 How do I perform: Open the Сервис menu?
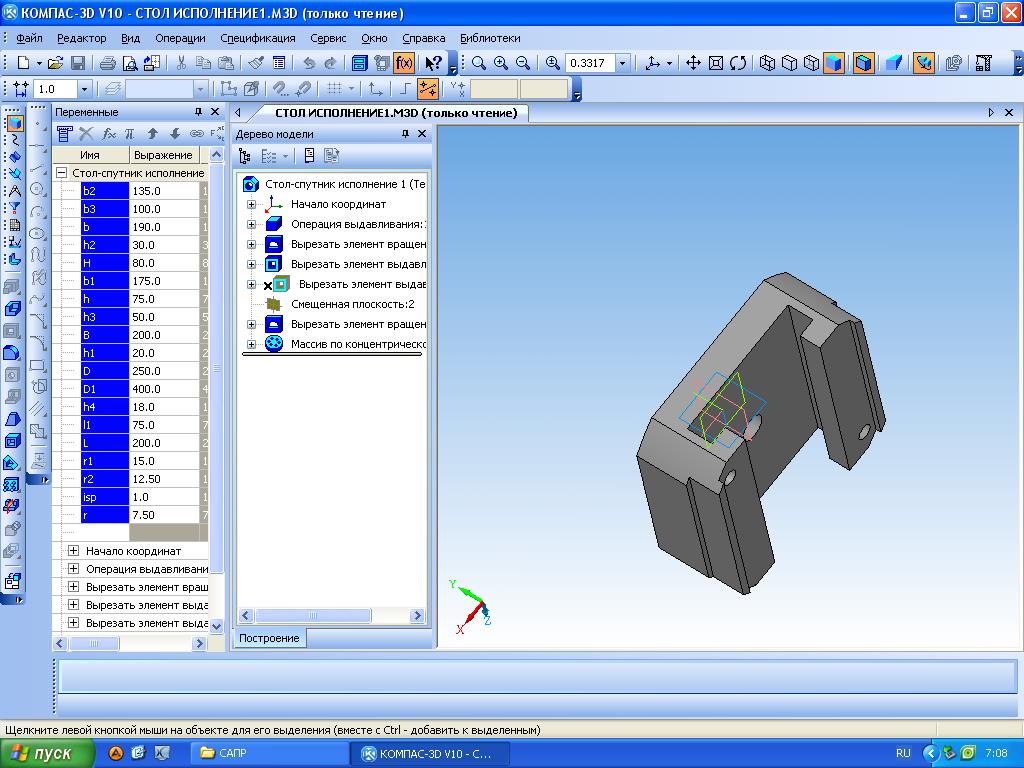point(328,38)
